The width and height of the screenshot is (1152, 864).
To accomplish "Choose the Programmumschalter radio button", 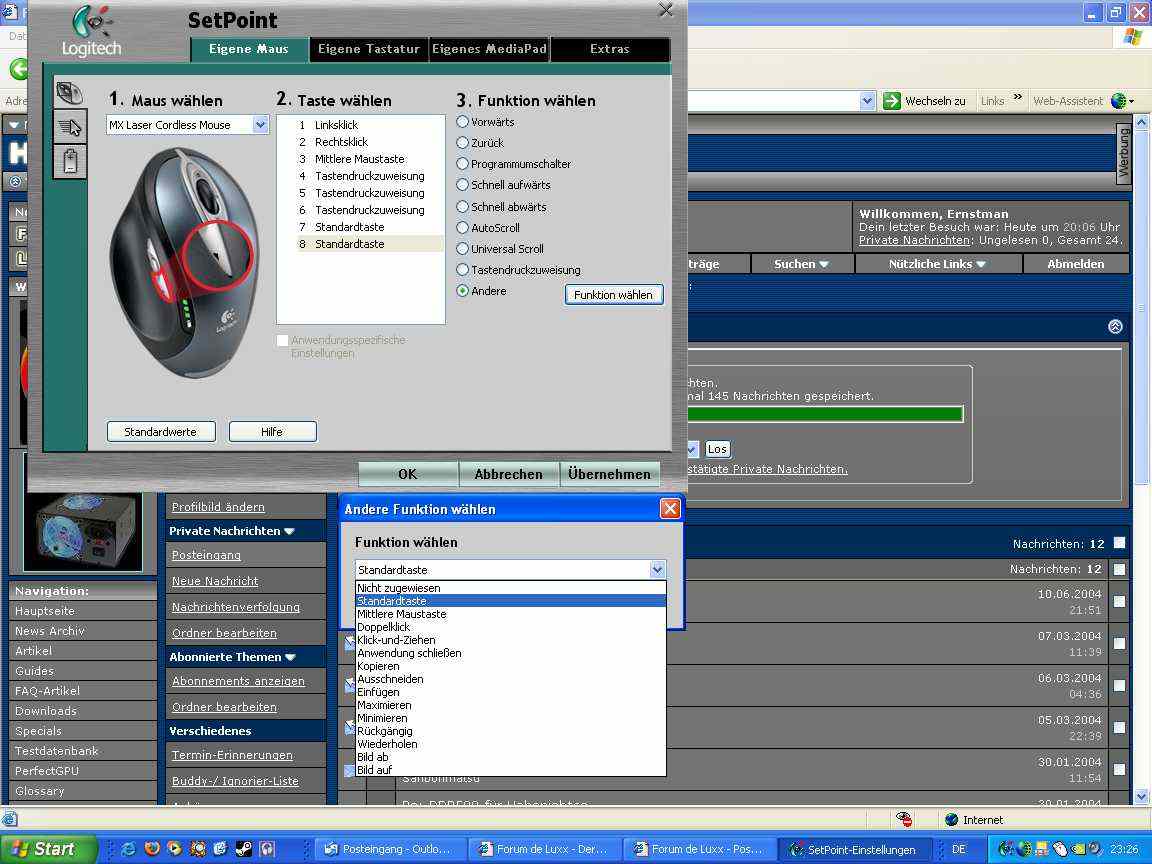I will click(463, 164).
